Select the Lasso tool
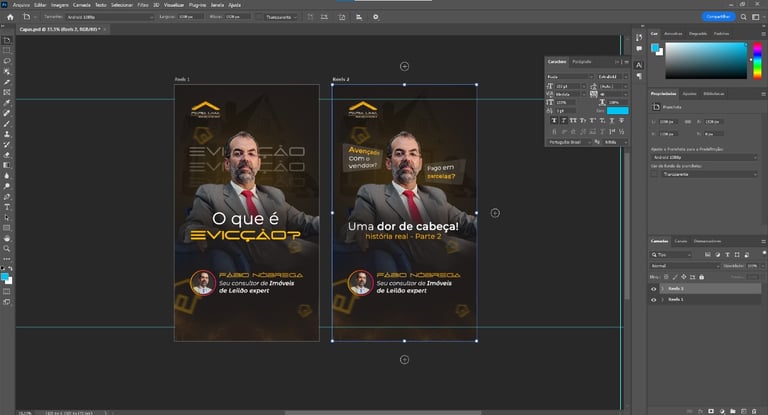The width and height of the screenshot is (768, 415). pyautogui.click(x=7, y=61)
